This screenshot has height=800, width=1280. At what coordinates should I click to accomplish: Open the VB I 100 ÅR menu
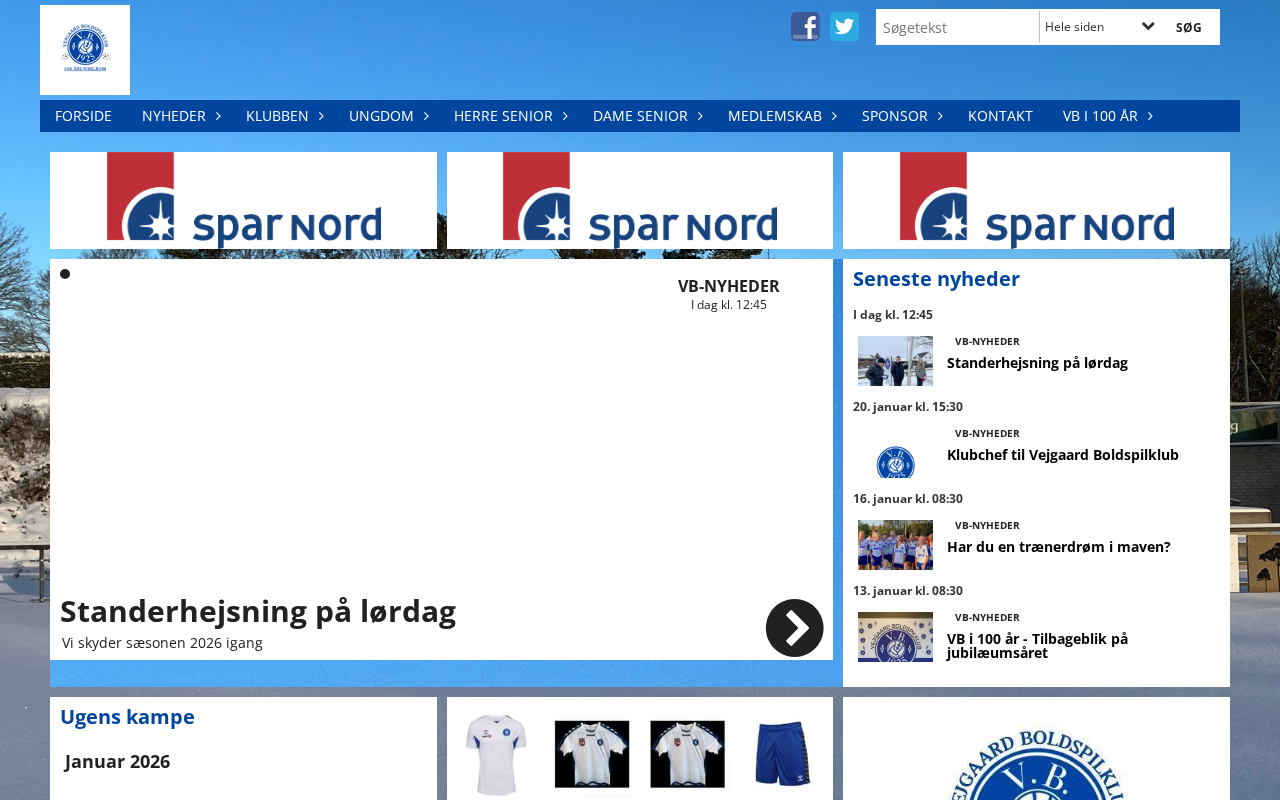point(1100,116)
